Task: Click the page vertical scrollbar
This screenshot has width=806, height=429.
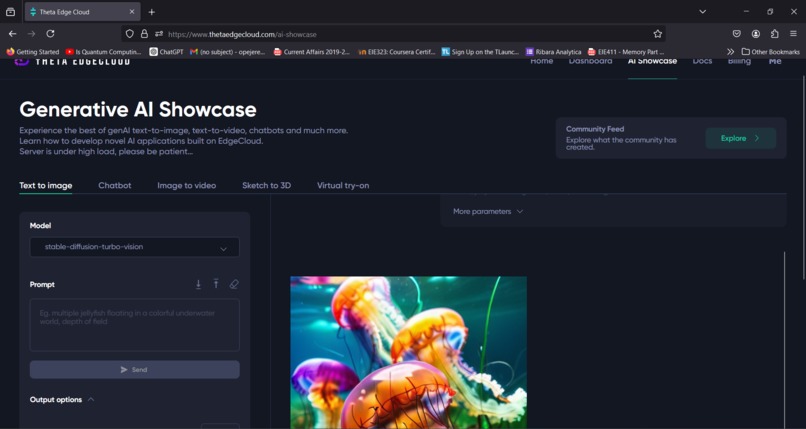Action: [x=803, y=177]
